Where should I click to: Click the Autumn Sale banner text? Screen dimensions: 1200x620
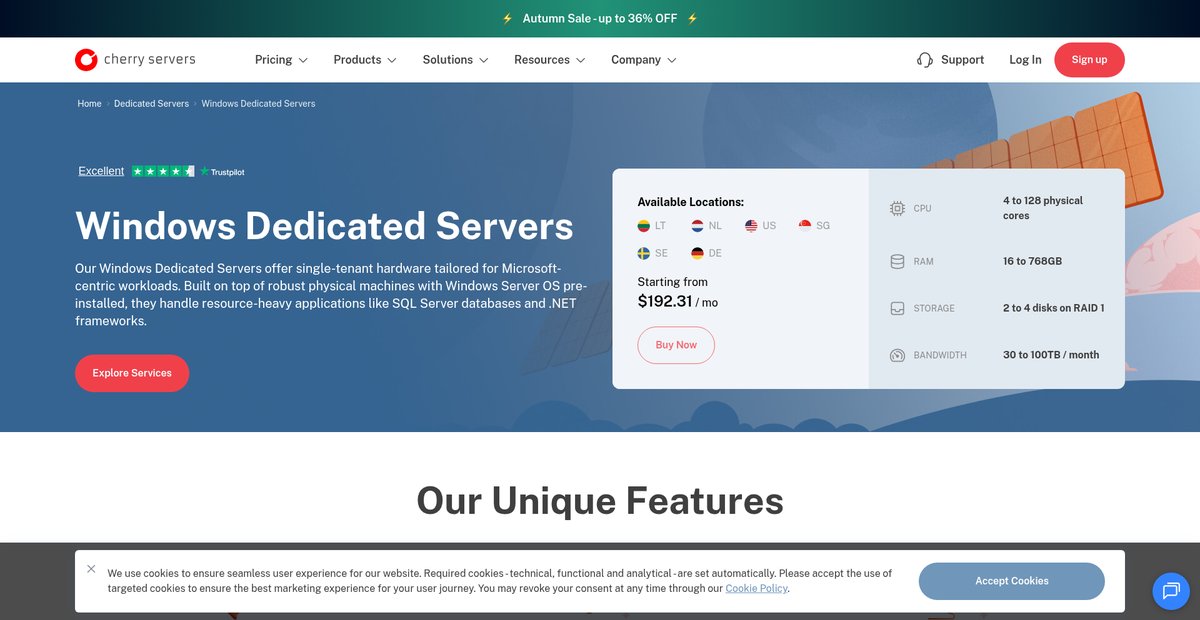pos(600,19)
